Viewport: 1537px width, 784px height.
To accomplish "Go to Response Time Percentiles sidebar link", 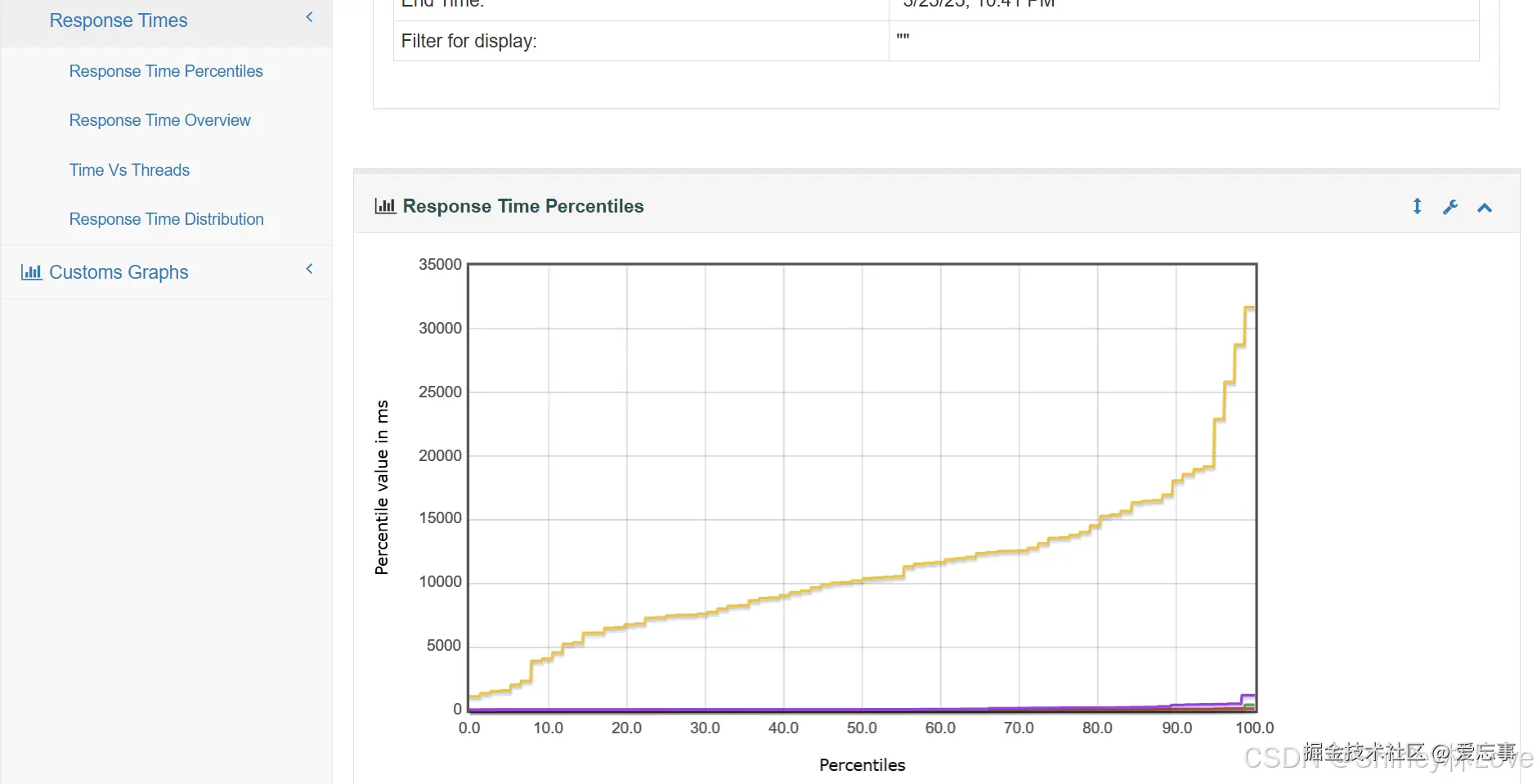I will (166, 71).
